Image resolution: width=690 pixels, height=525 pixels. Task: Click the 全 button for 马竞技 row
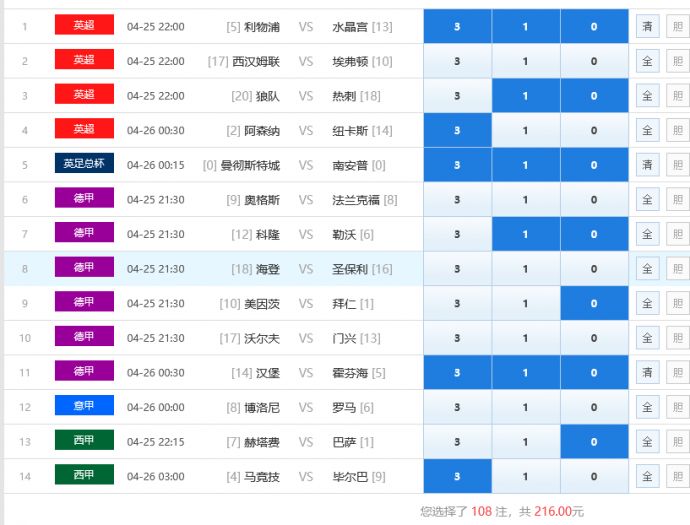(647, 477)
